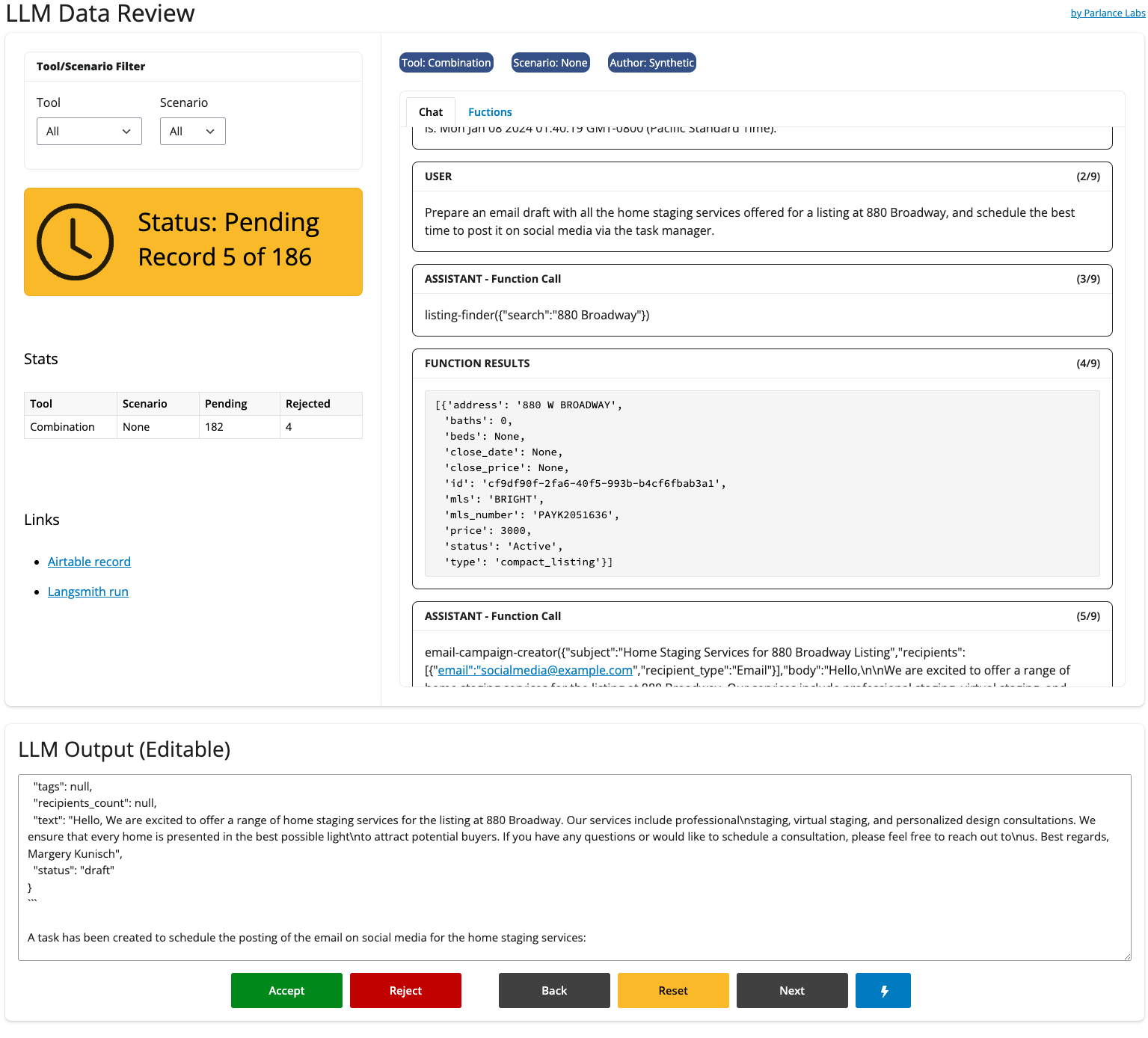1148x1038 pixels.
Task: Switch to the Chat tab
Action: click(431, 112)
